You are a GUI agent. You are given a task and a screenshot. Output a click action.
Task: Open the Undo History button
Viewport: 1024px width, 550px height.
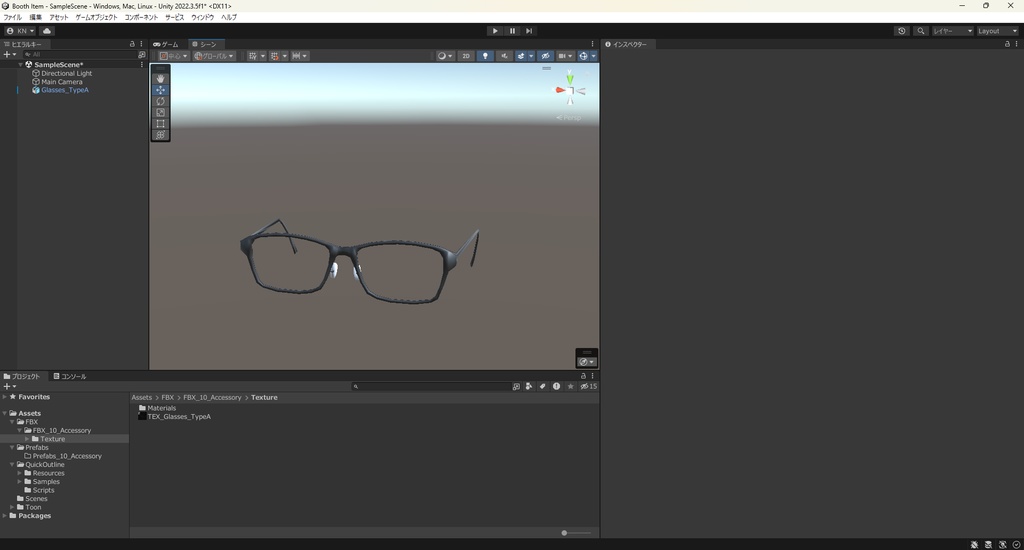(902, 31)
